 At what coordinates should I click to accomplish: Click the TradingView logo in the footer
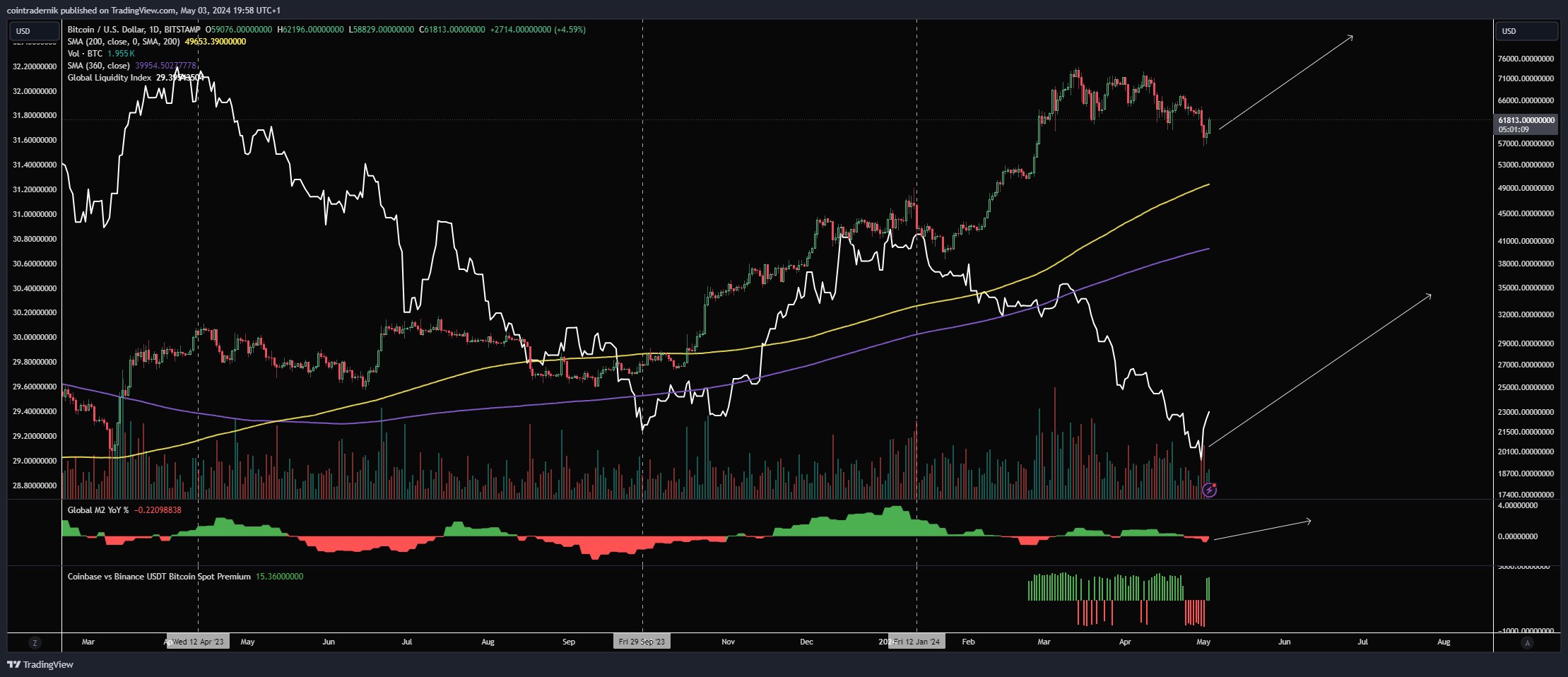40,664
